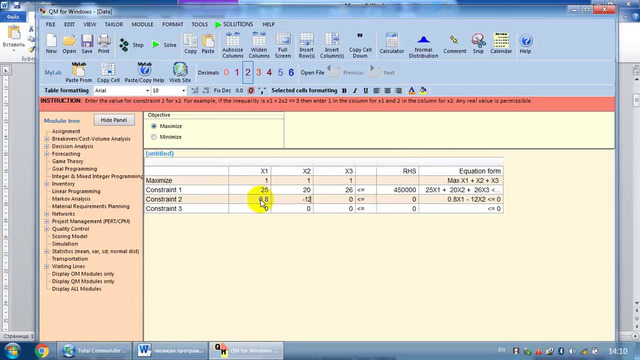
Task: Expand the Decision Analysis node
Action: 47,147
